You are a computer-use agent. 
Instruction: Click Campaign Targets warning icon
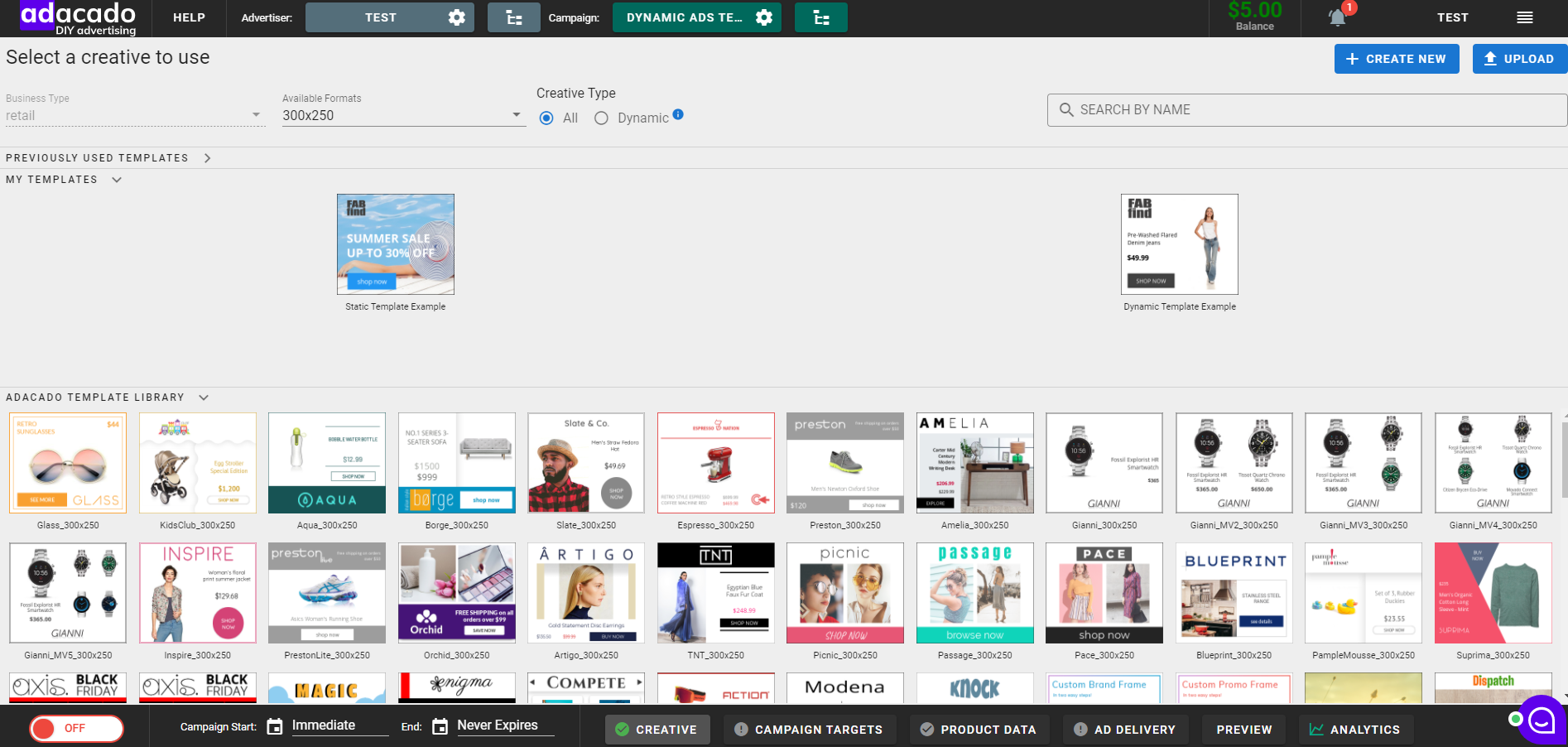click(x=741, y=730)
